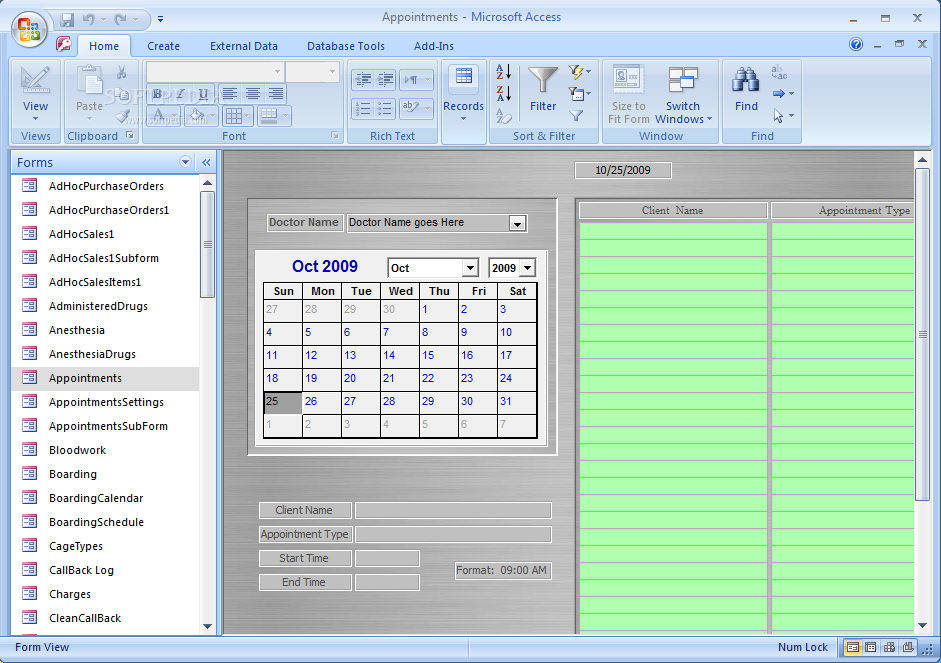
Task: Open the month dropdown showing Oct
Action: pyautogui.click(x=470, y=268)
